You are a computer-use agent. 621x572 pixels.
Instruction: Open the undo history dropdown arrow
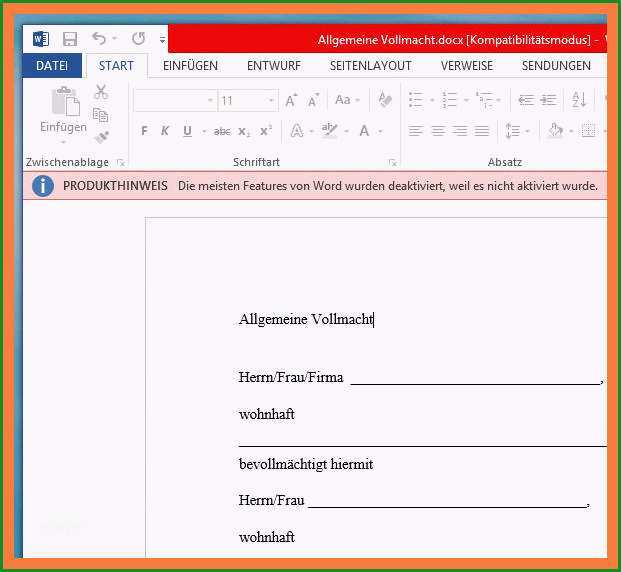[x=114, y=38]
